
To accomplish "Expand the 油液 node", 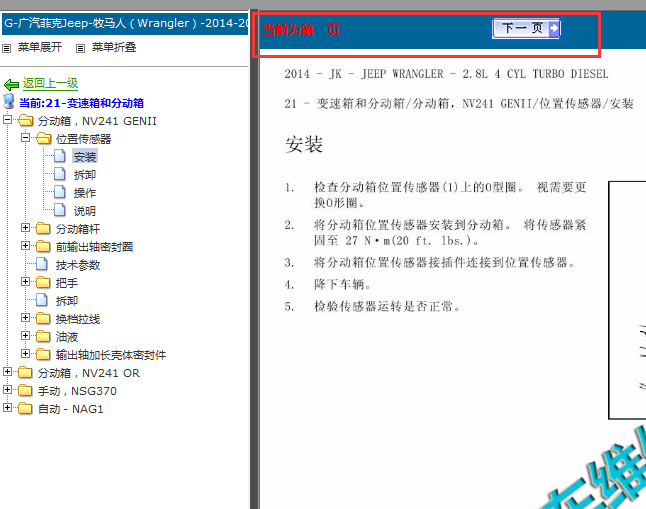I will click(x=26, y=335).
